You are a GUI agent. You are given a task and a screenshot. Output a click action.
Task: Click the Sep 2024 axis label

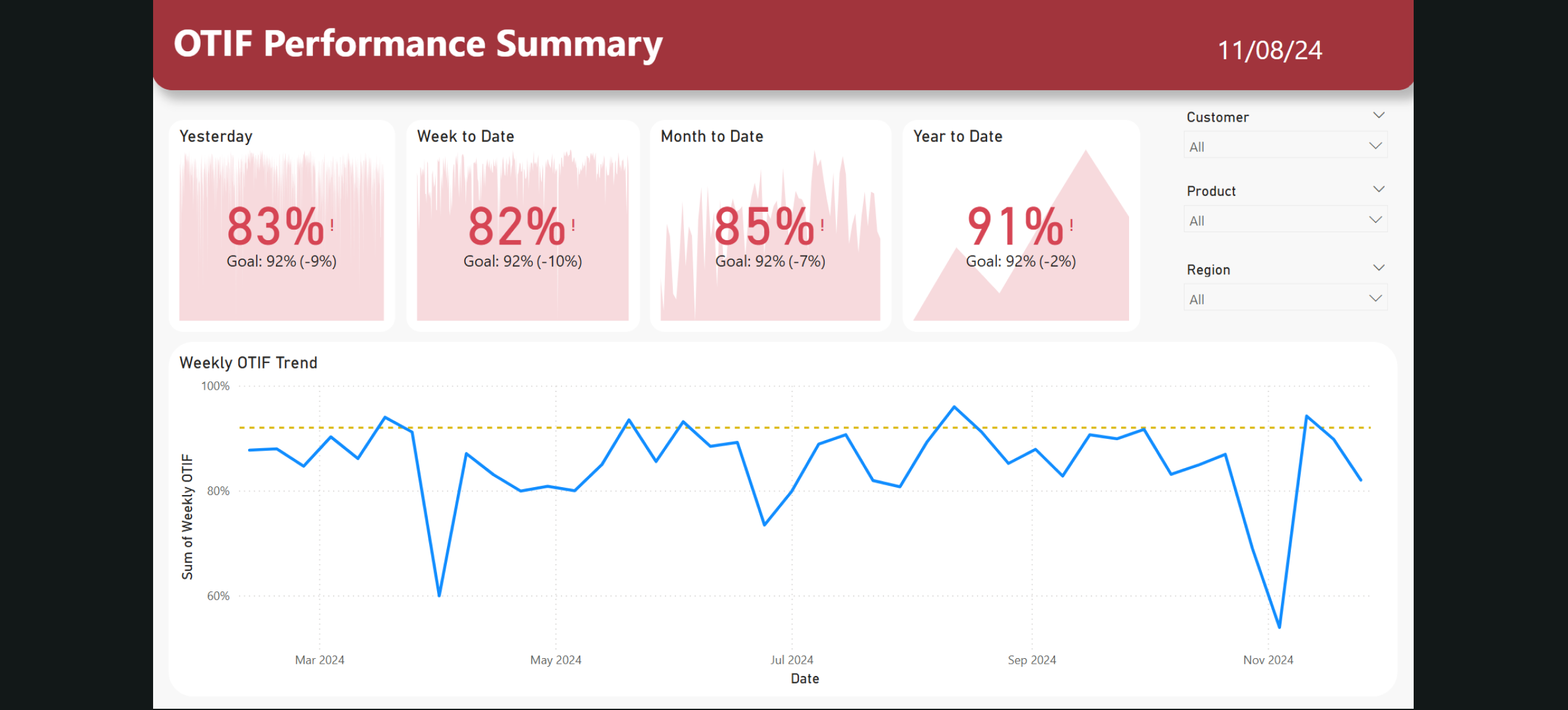click(1032, 660)
